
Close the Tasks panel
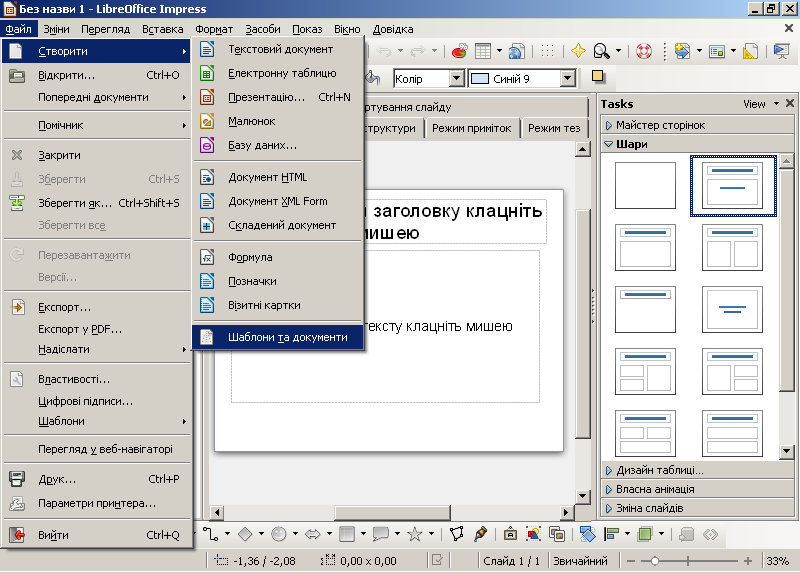tap(790, 104)
